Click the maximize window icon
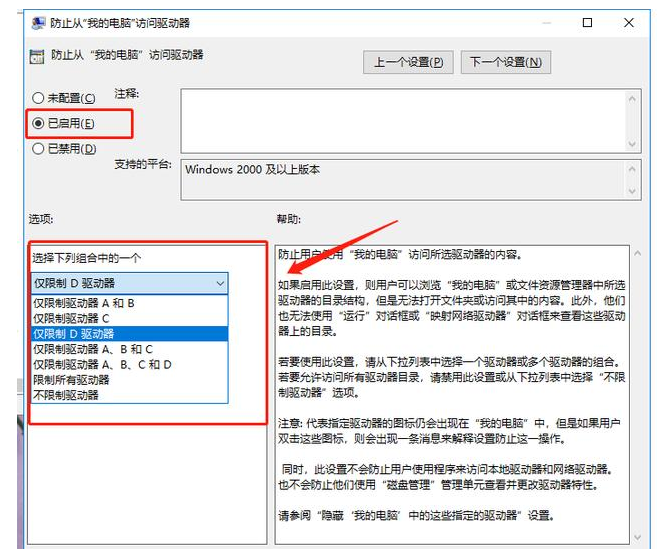The height and width of the screenshot is (549, 665). click(587, 22)
